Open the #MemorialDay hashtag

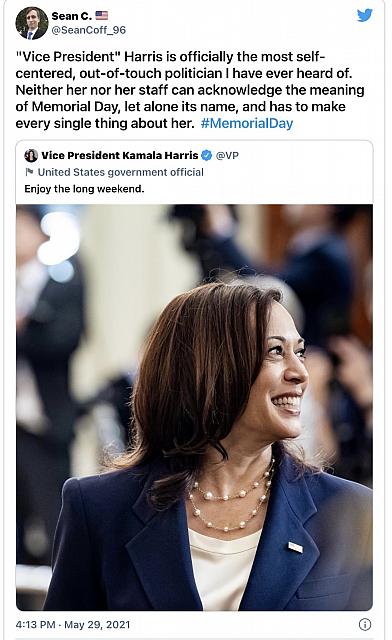[247, 123]
